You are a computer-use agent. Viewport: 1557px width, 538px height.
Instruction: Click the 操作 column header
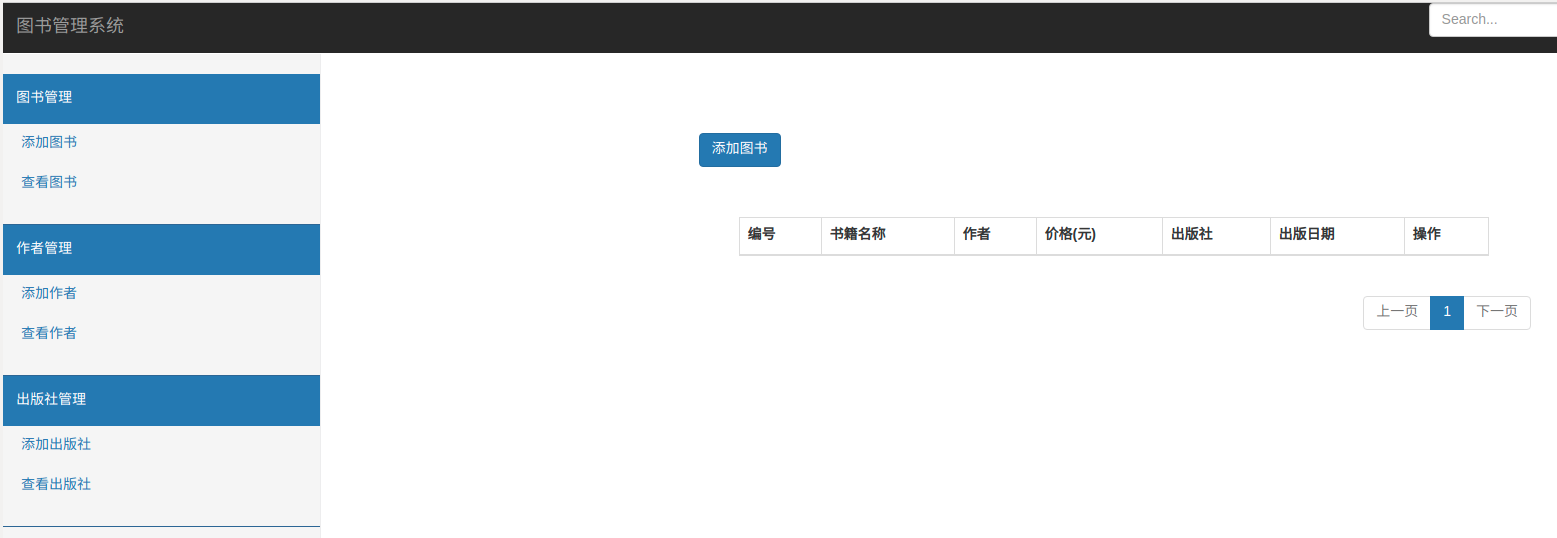(1446, 235)
